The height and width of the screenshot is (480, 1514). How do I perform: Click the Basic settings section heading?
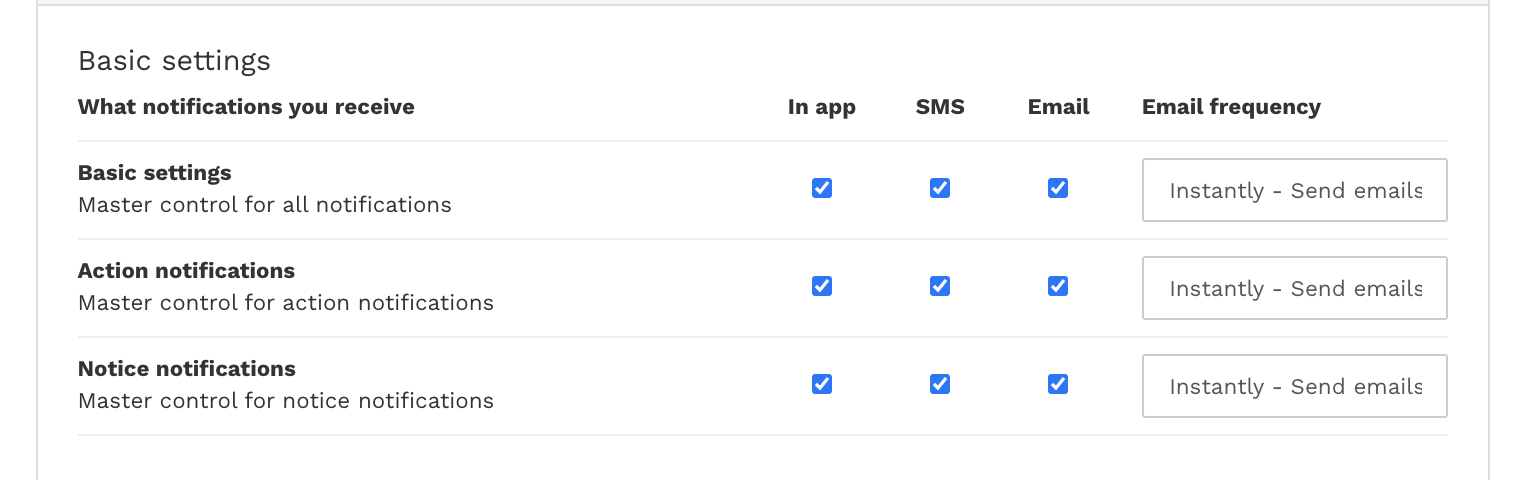[174, 61]
